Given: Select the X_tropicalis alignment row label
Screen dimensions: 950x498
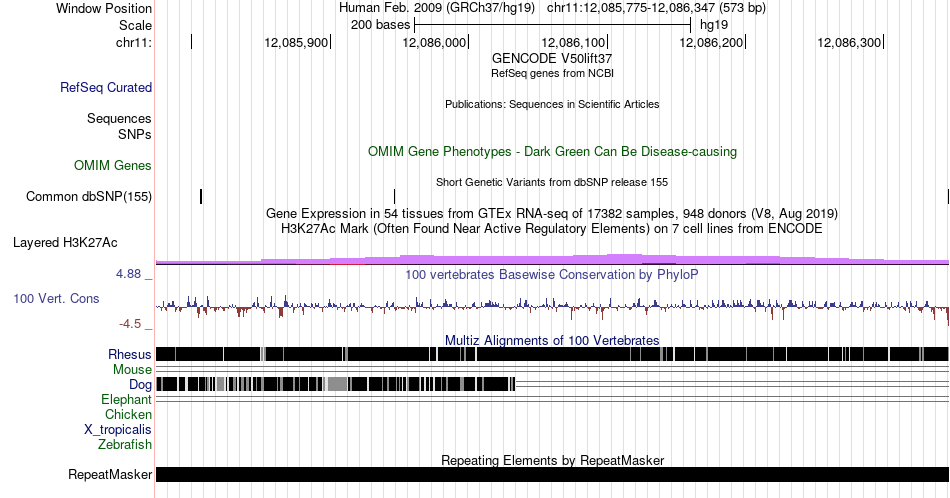Looking at the screenshot, I should (x=118, y=430).
